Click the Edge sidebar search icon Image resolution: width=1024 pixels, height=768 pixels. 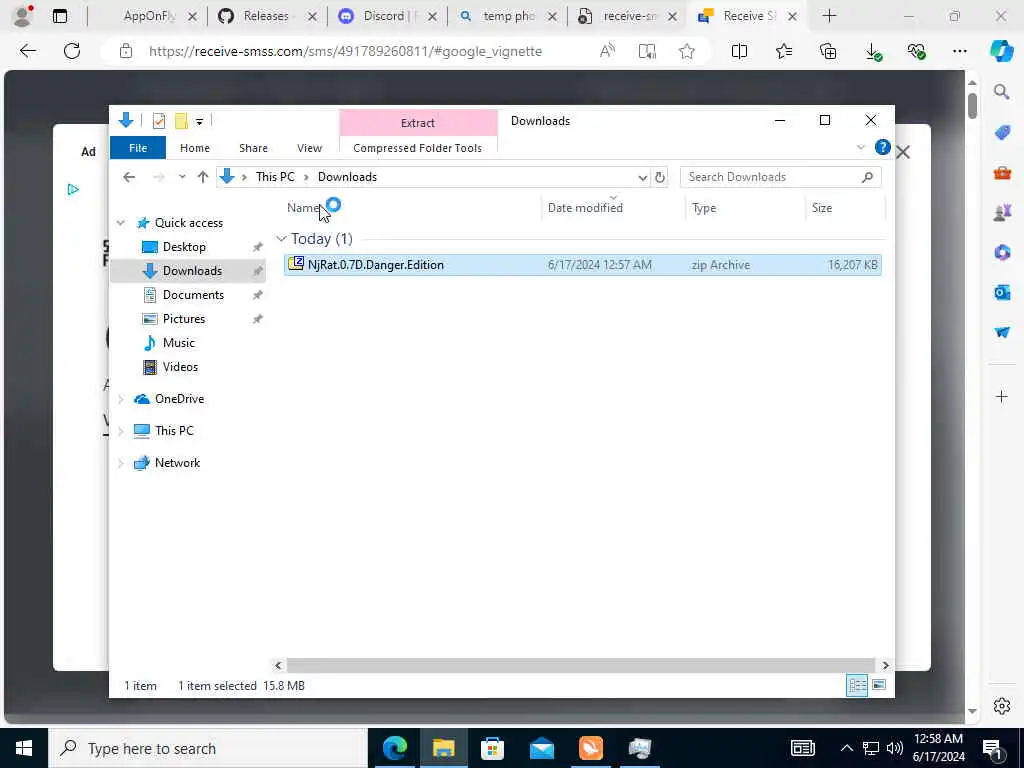coord(1002,92)
